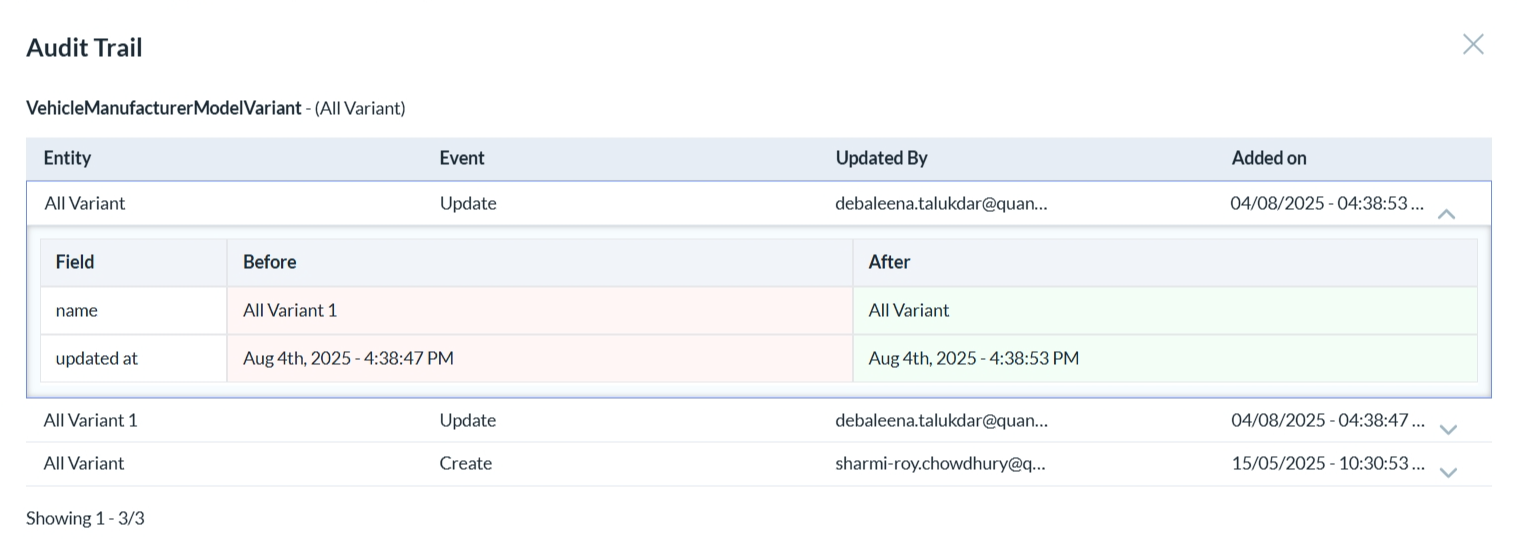The width and height of the screenshot is (1519, 552).
Task: Click the 'Showing 1 - 3/3' pagination text
Action: click(x=85, y=518)
